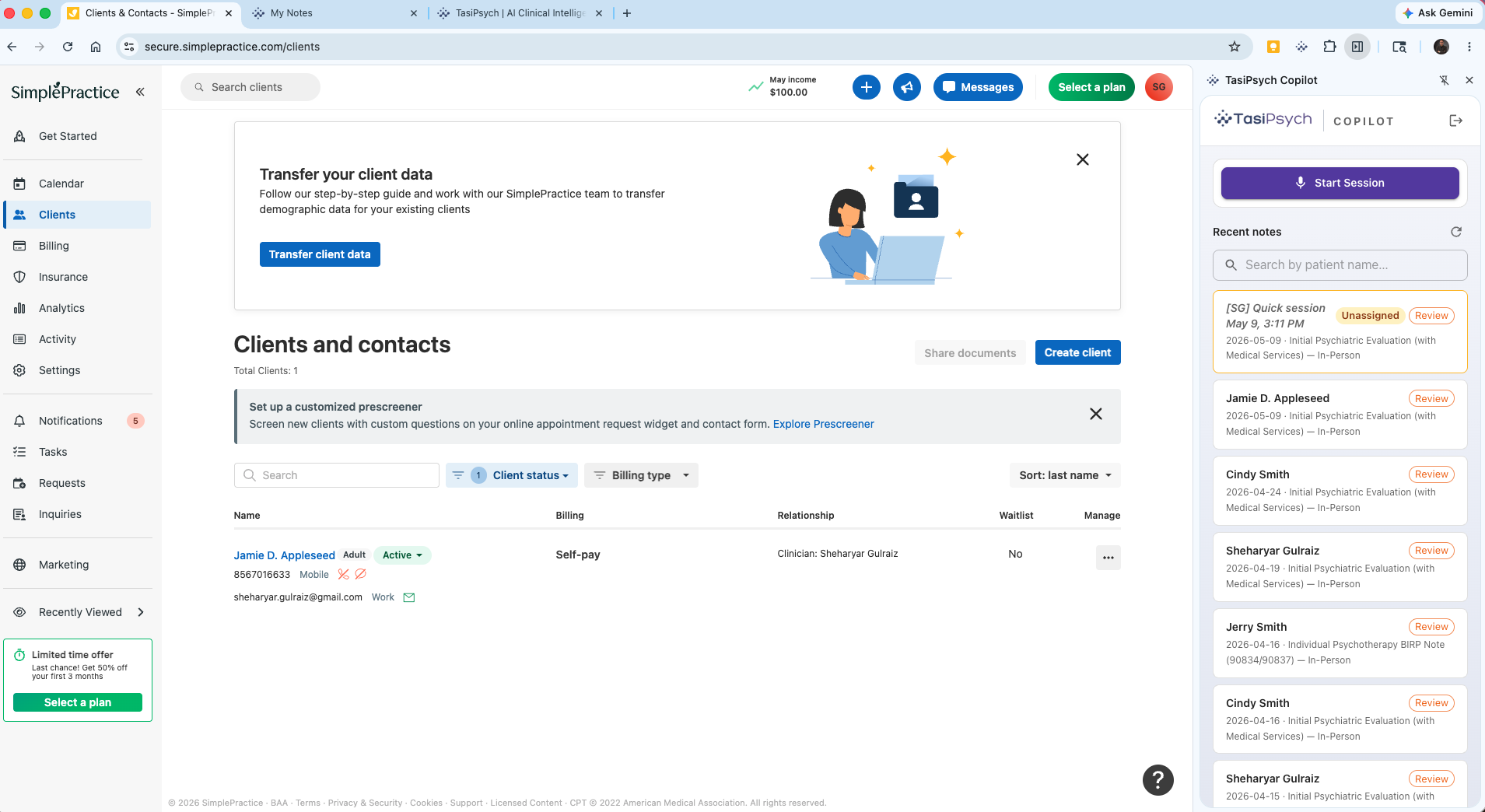Open the Billing type filter dropdown
The height and width of the screenshot is (812, 1485).
tap(642, 475)
